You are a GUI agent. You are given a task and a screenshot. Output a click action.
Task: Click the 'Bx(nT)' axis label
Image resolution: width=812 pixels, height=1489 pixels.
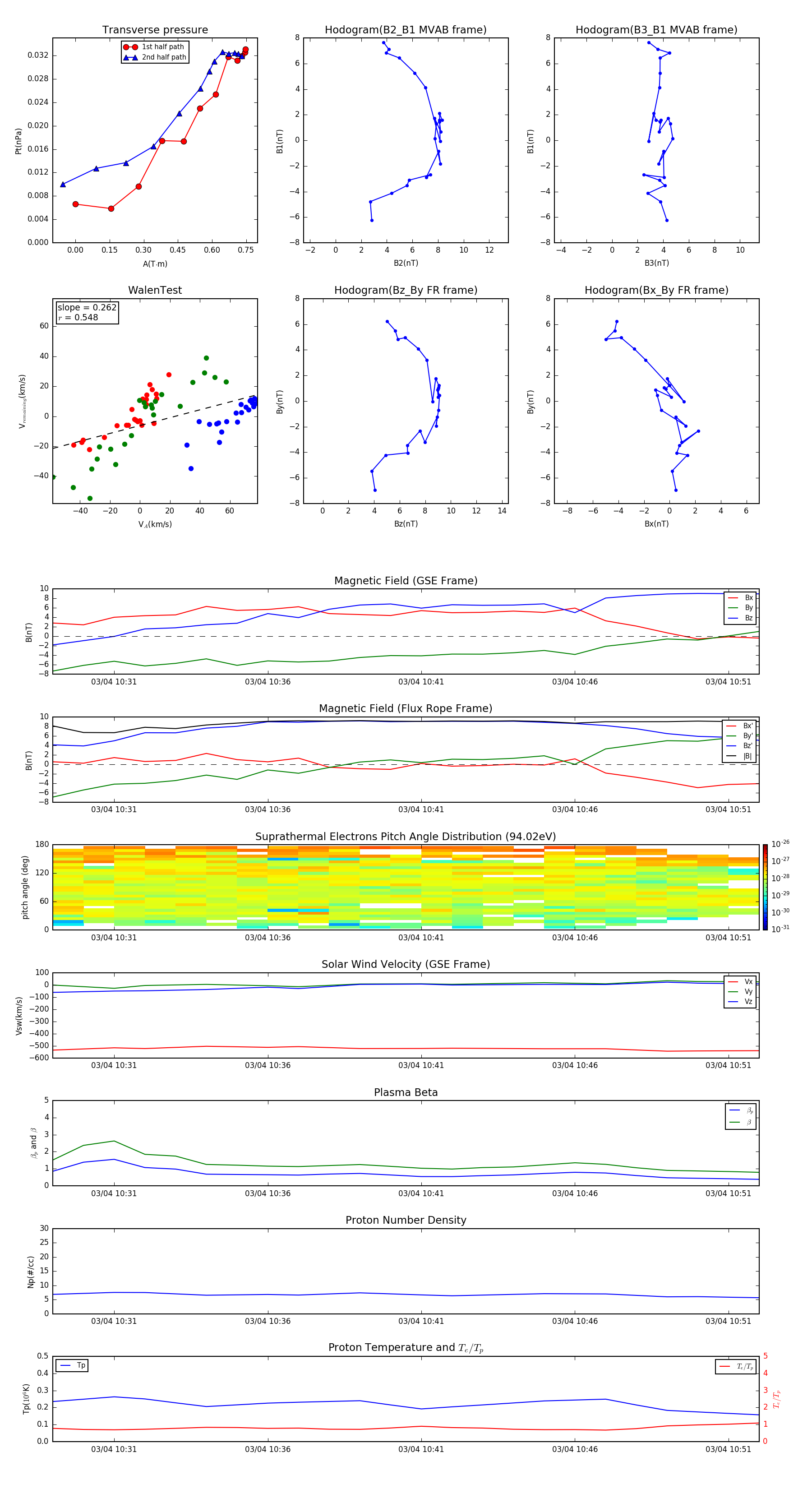tap(656, 524)
